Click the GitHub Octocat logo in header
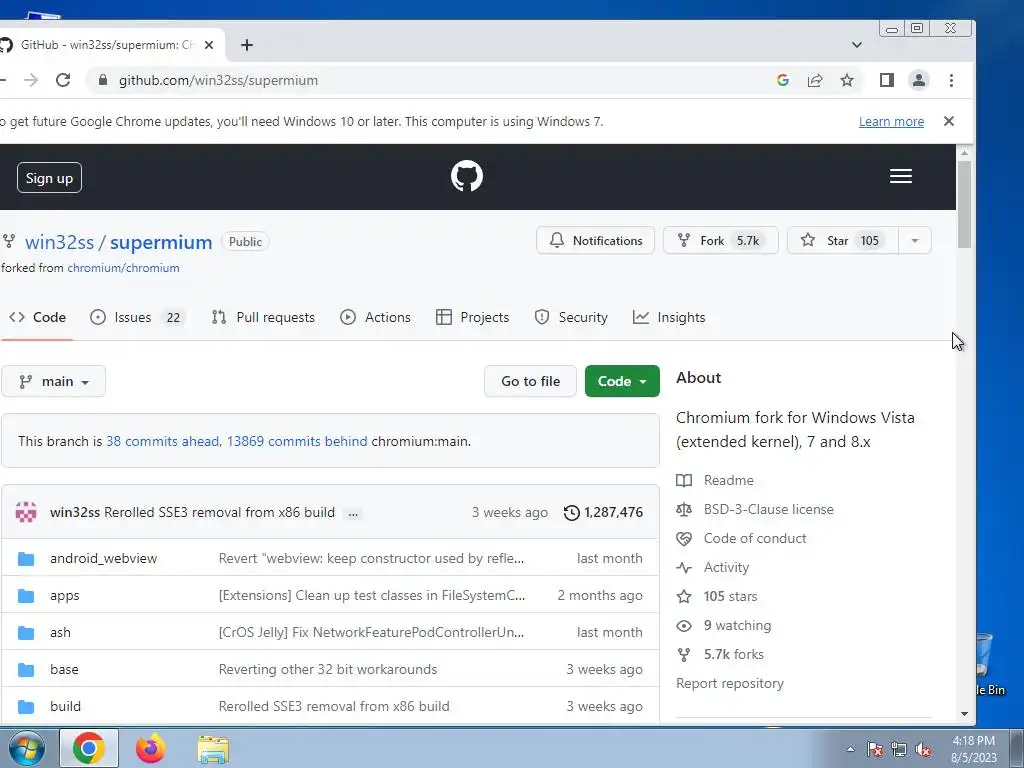The width and height of the screenshot is (1024, 768). 466,176
